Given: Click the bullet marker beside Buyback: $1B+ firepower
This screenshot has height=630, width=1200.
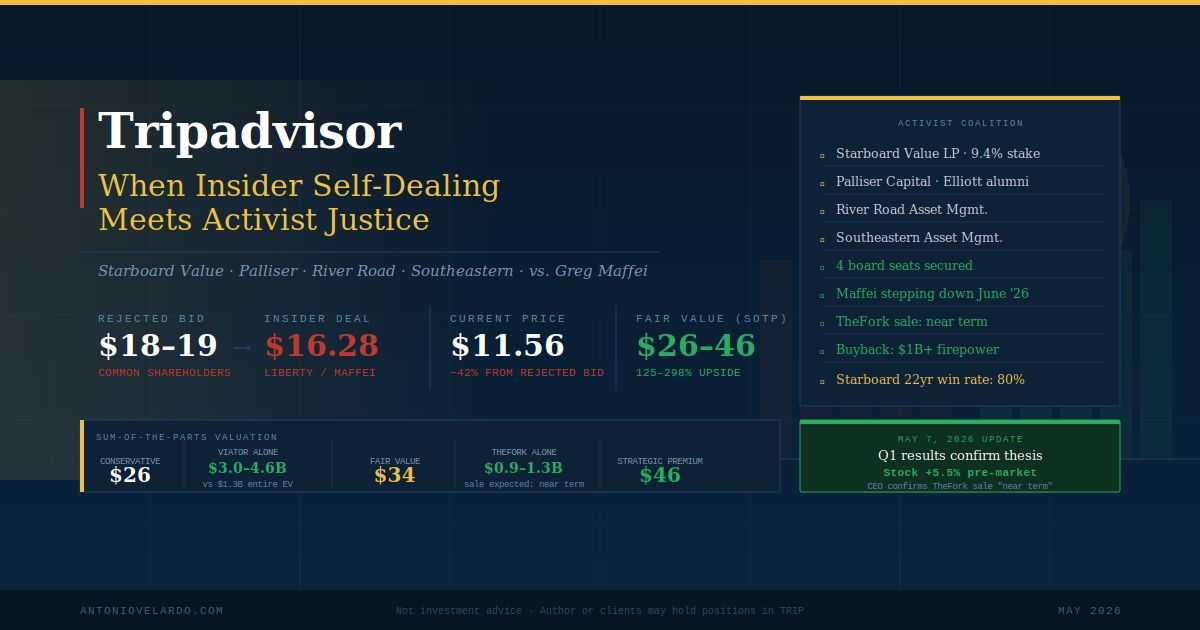Looking at the screenshot, I should (x=822, y=352).
